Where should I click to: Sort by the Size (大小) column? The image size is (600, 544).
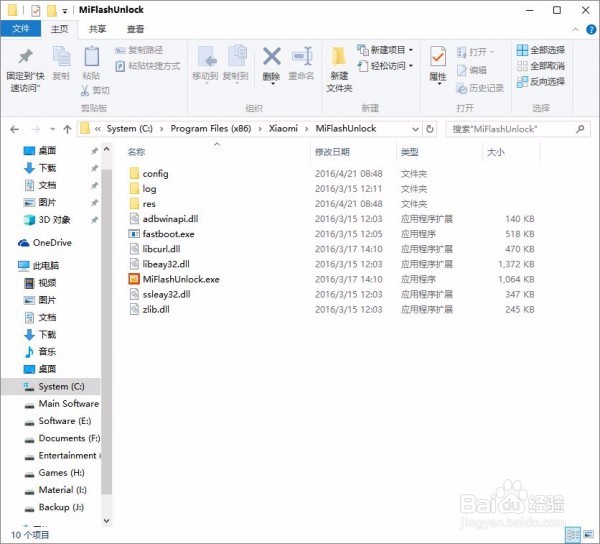point(496,152)
